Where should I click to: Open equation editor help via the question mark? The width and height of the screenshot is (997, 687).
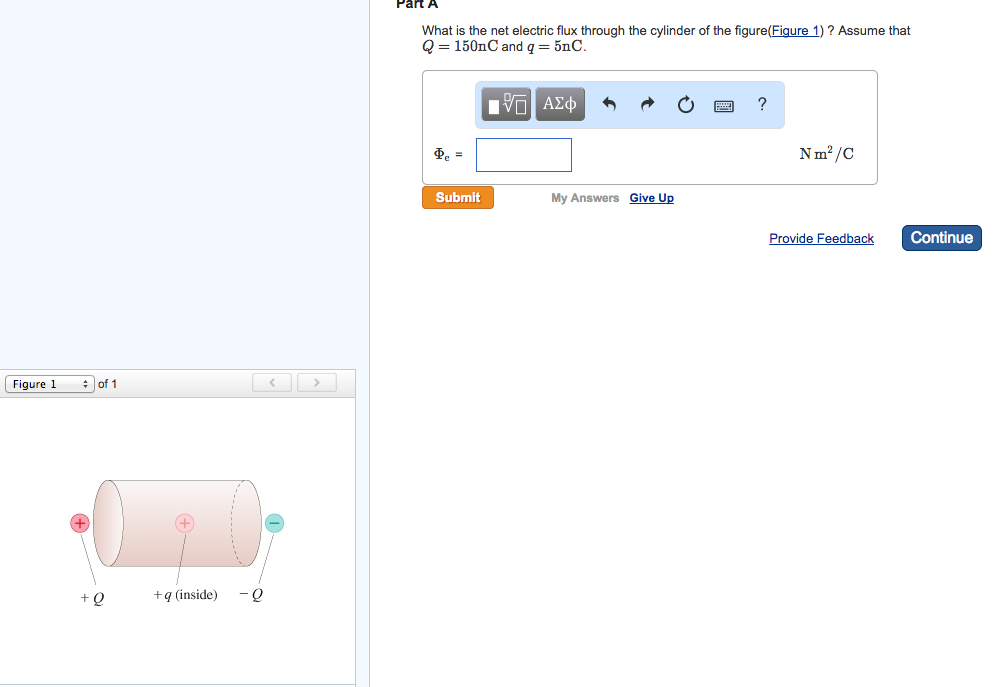(x=761, y=103)
